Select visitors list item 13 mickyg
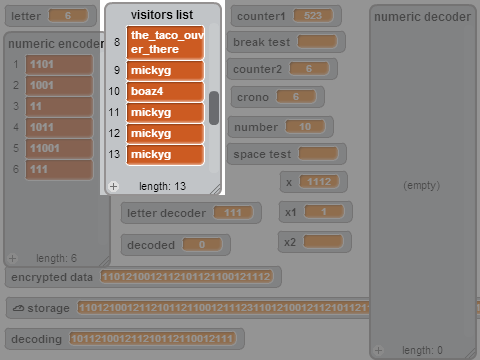Viewport: 480px width, 360px height. click(165, 154)
